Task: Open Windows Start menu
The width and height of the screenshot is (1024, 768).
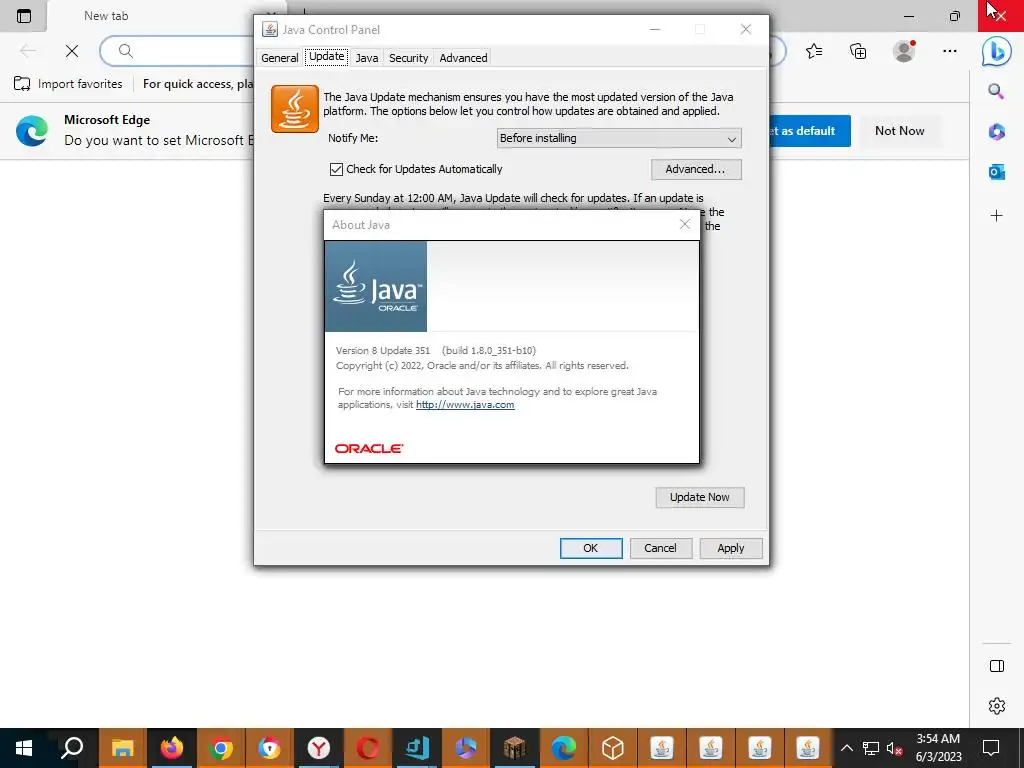Action: click(x=24, y=748)
